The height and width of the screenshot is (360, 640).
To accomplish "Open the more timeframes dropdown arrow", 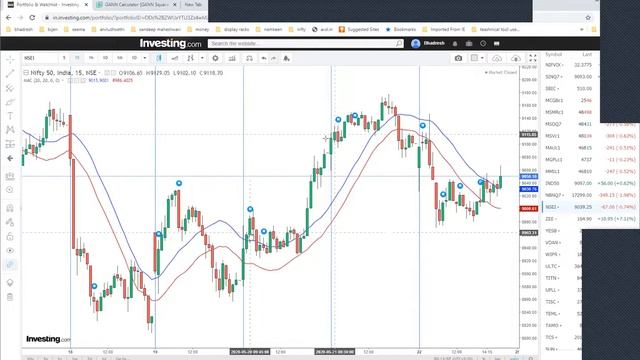I will click(144, 58).
